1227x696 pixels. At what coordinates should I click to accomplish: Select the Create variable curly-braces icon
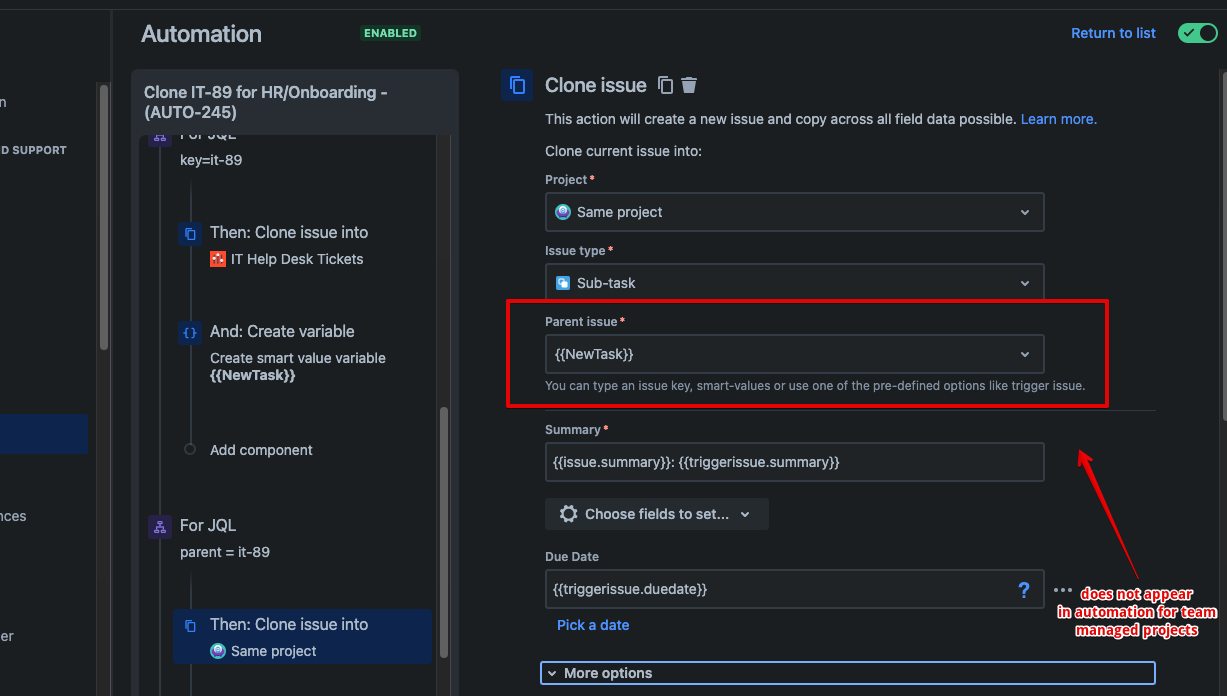[x=190, y=333]
